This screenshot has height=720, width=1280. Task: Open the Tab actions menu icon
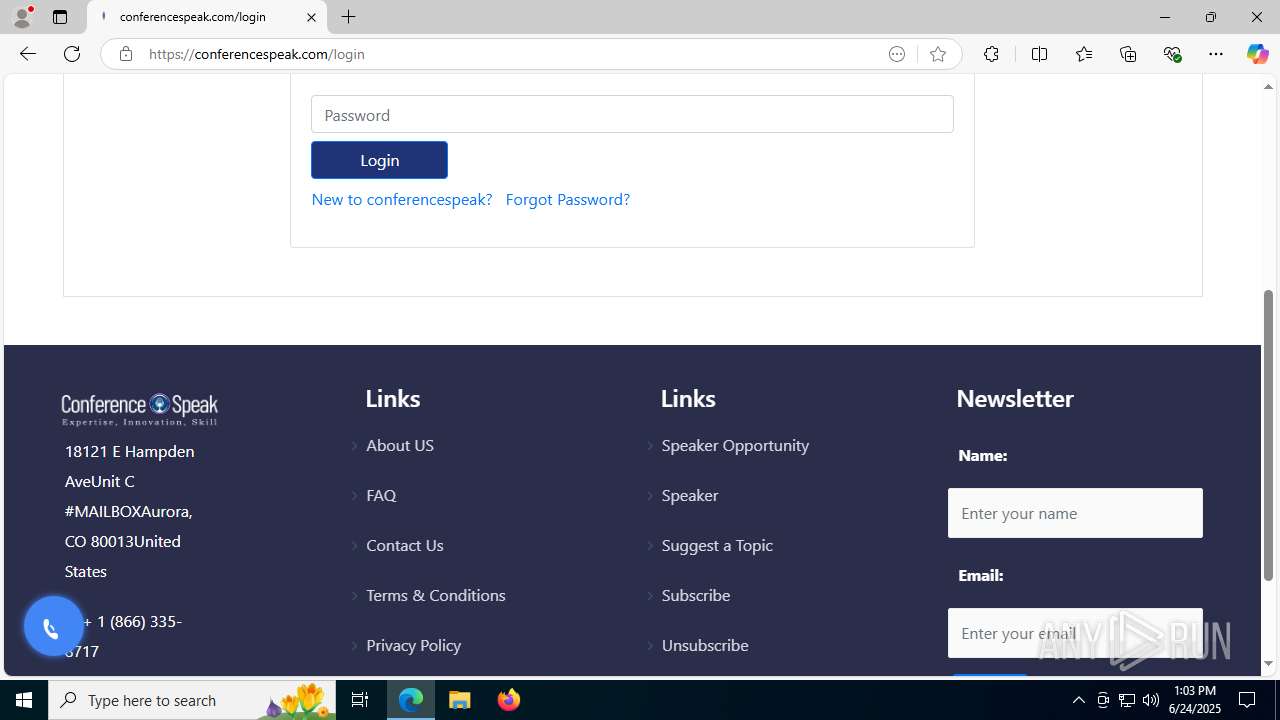(x=60, y=17)
